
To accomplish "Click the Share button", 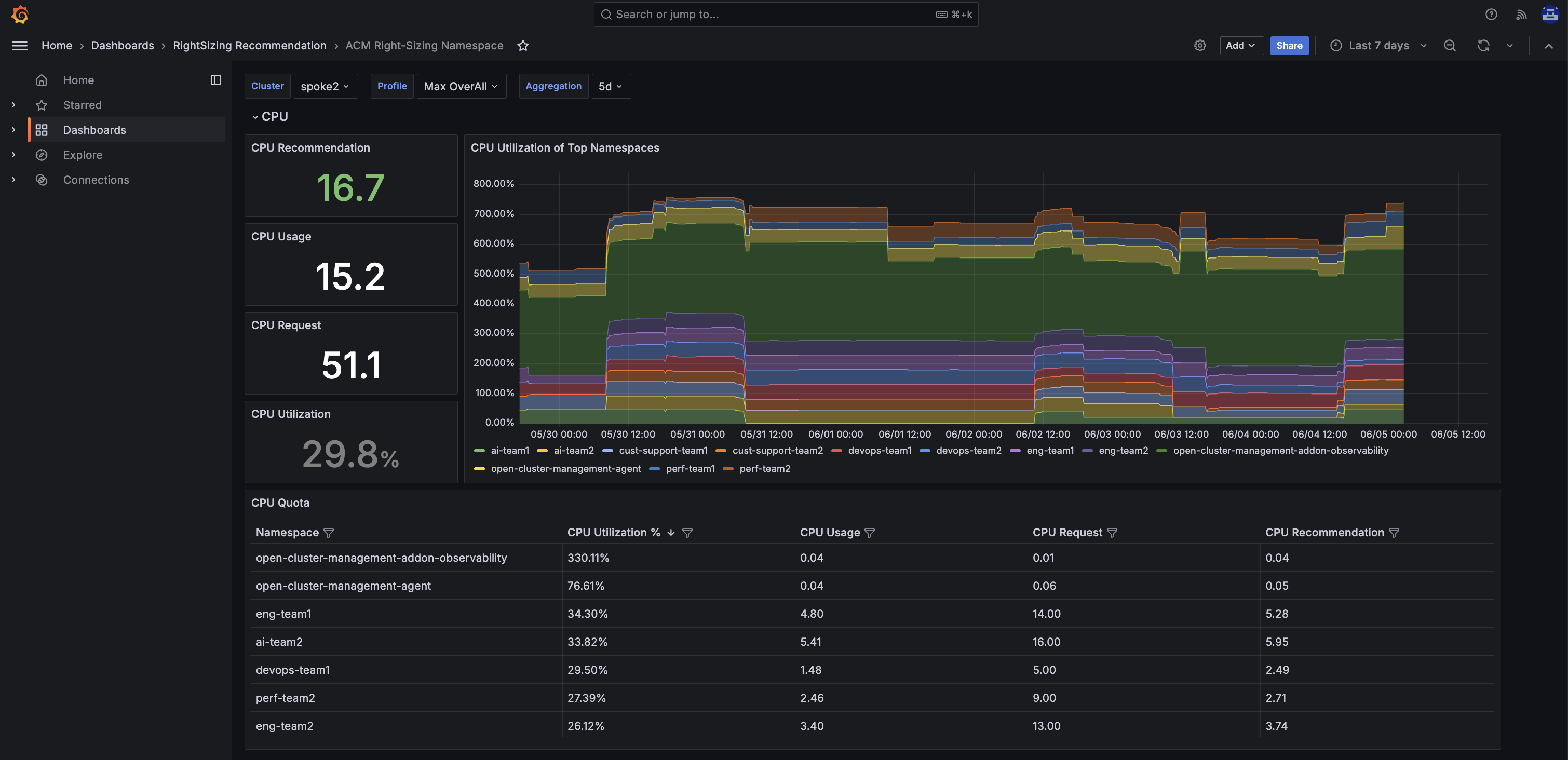I will [1289, 46].
